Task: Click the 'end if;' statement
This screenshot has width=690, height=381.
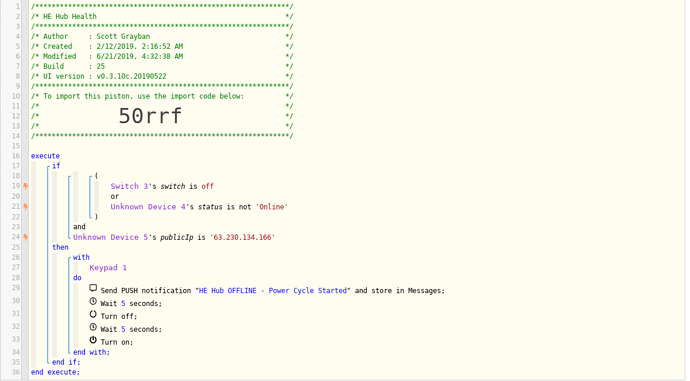Action: (x=66, y=362)
